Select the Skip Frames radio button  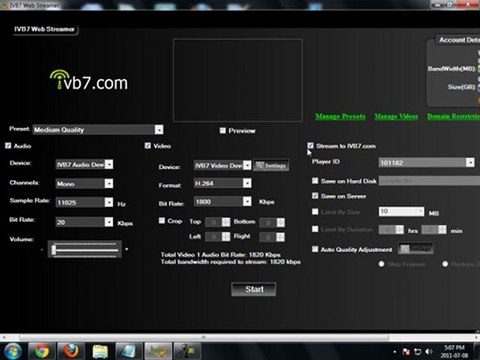coord(381,264)
